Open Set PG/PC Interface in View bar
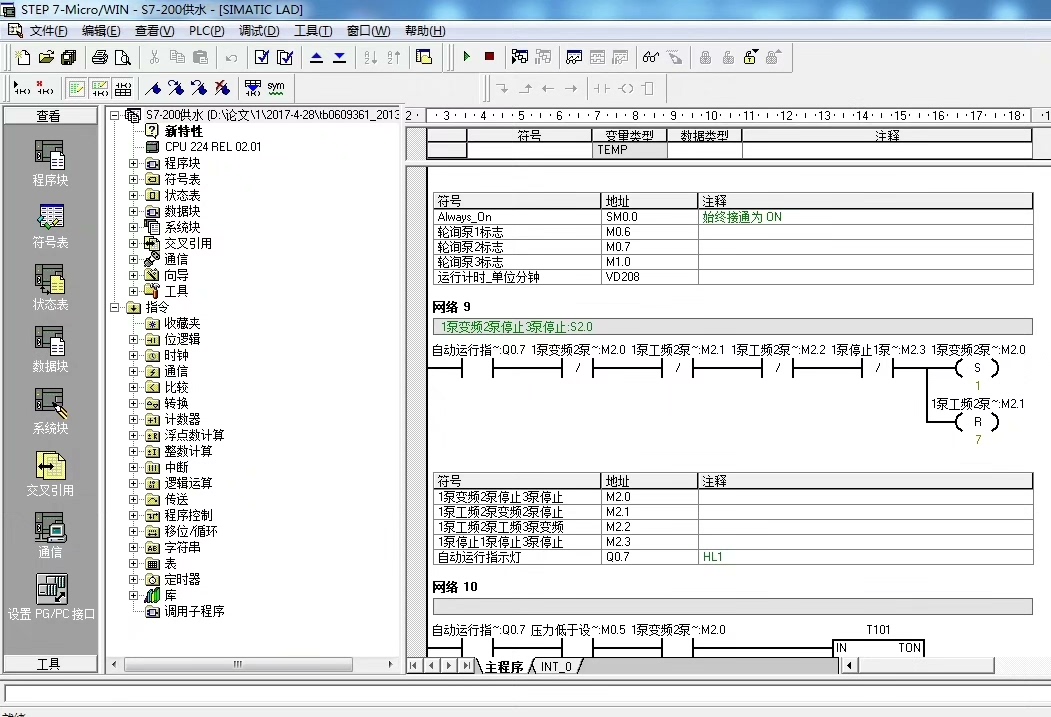 point(51,597)
